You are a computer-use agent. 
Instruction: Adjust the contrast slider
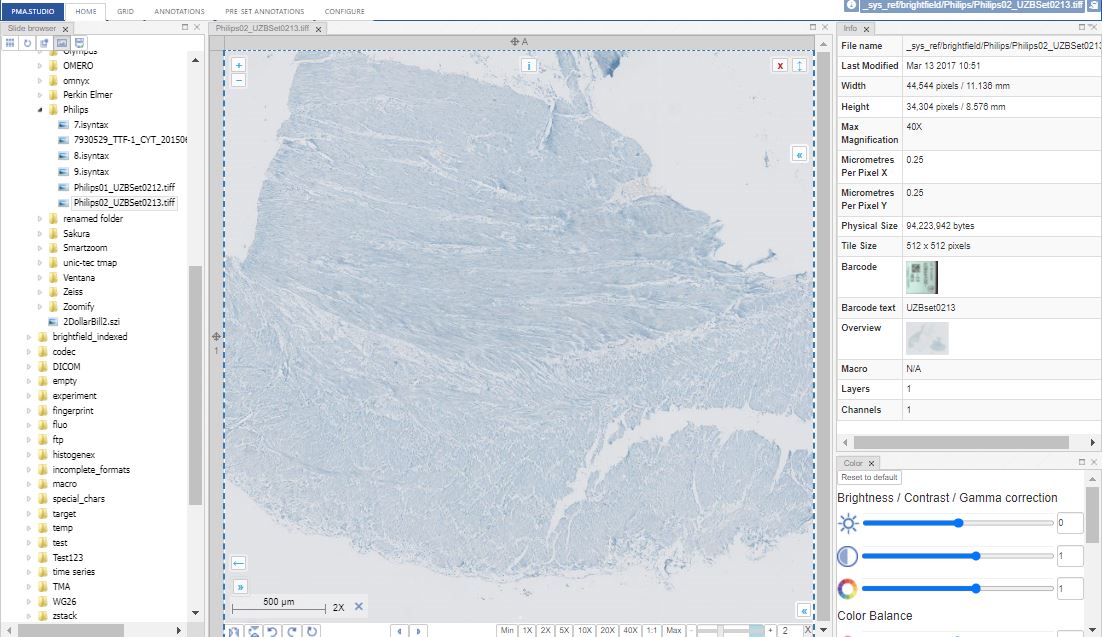(975, 556)
